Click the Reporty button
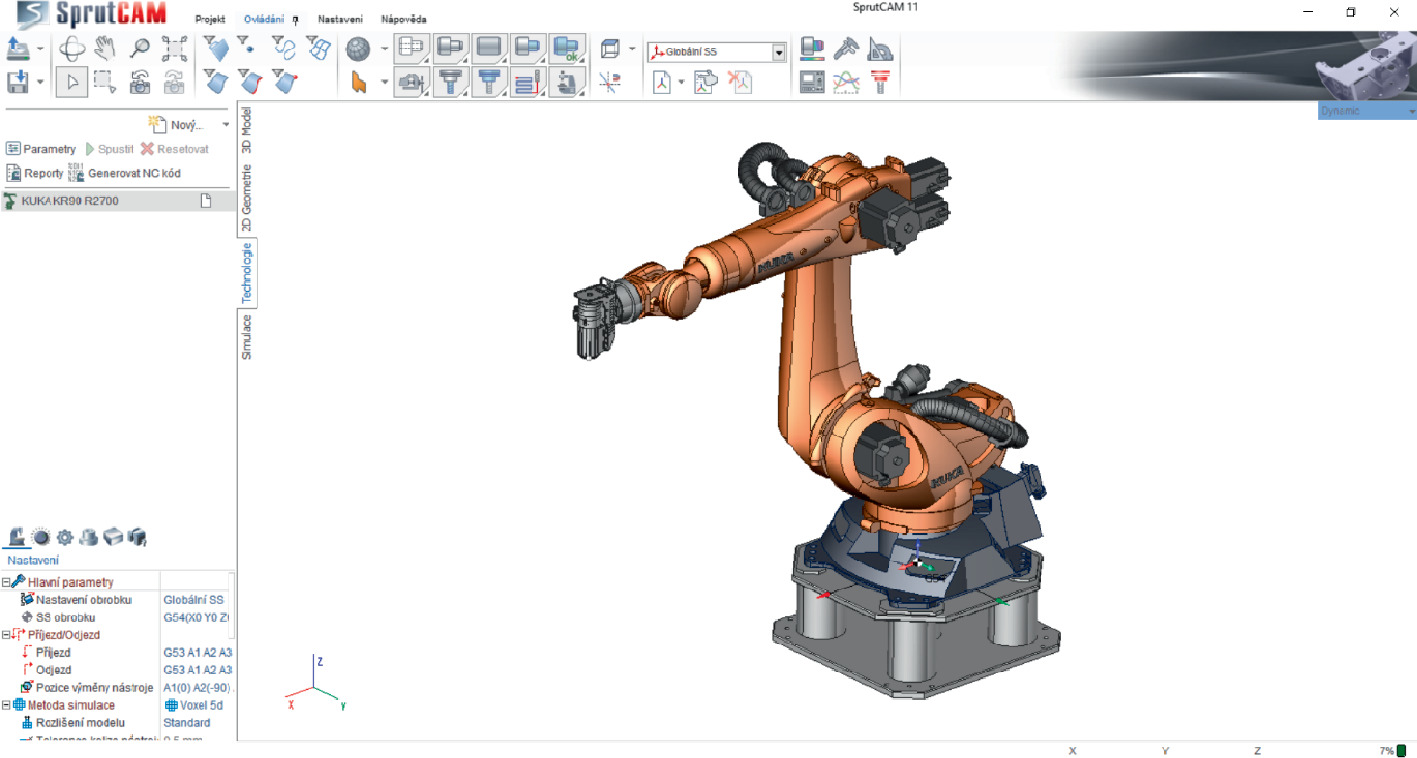This screenshot has height=758, width=1417. point(35,173)
